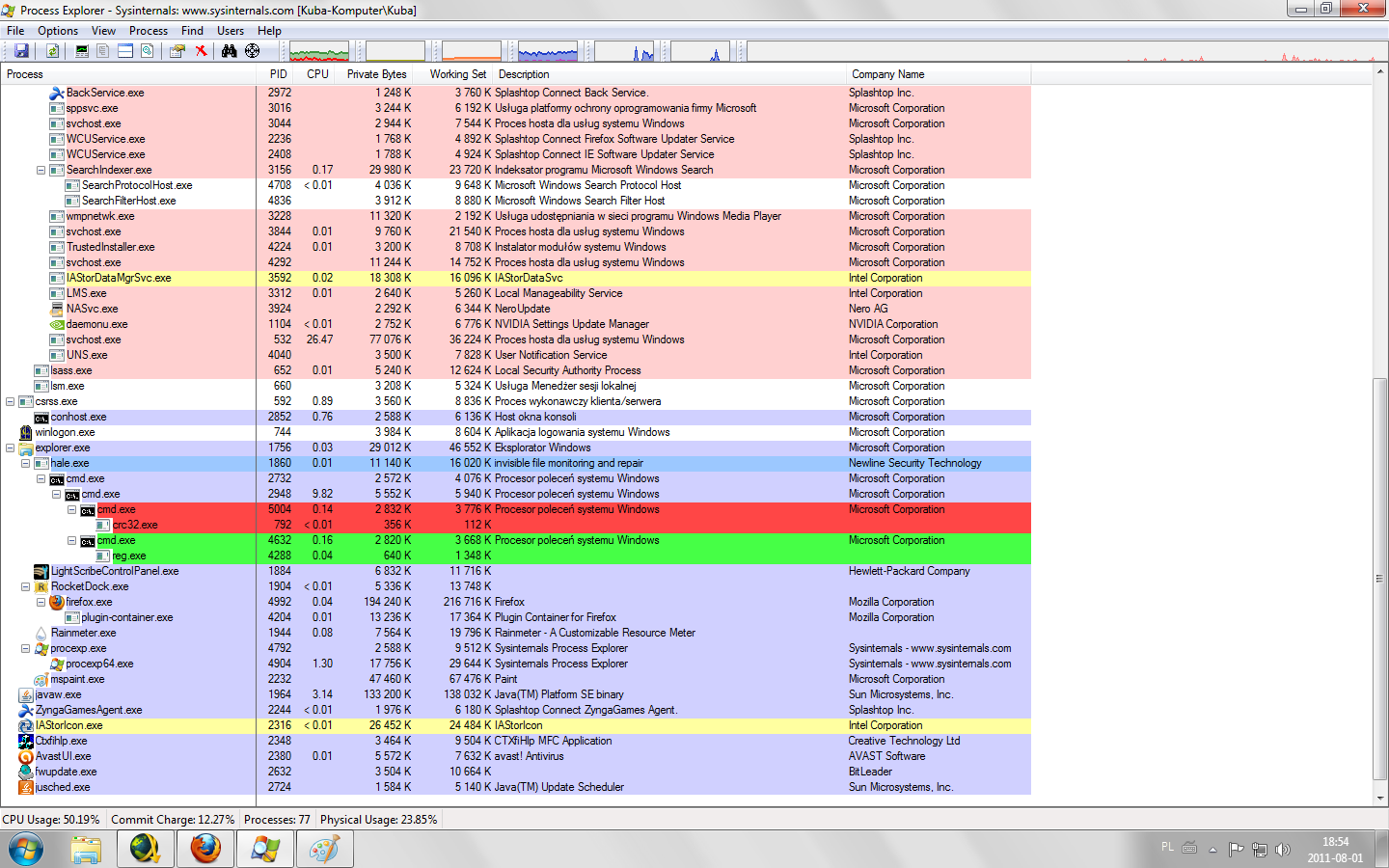Open the Options menu
This screenshot has height=868, width=1389.
click(x=58, y=31)
